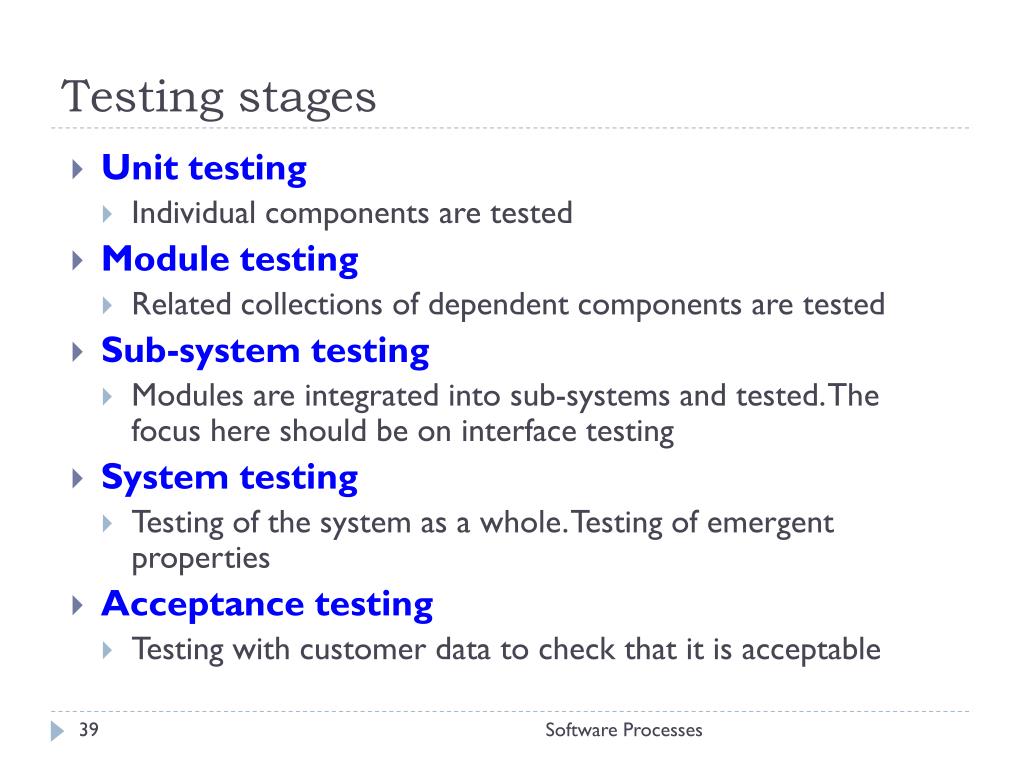Click the arrow bullet beside Sub-system testing
1024x768 pixels.
coord(78,353)
